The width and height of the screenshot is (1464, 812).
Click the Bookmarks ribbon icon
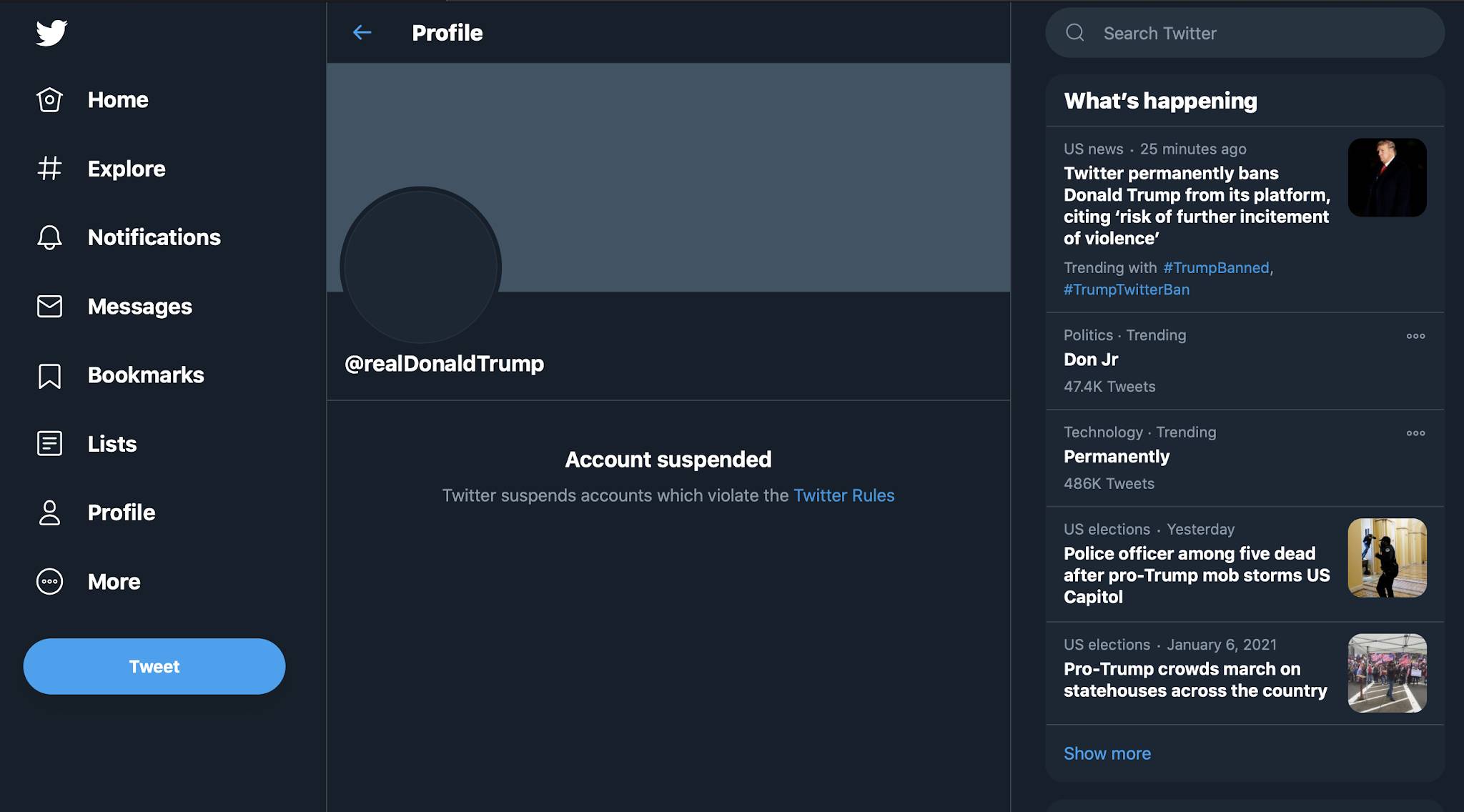pyautogui.click(x=49, y=375)
